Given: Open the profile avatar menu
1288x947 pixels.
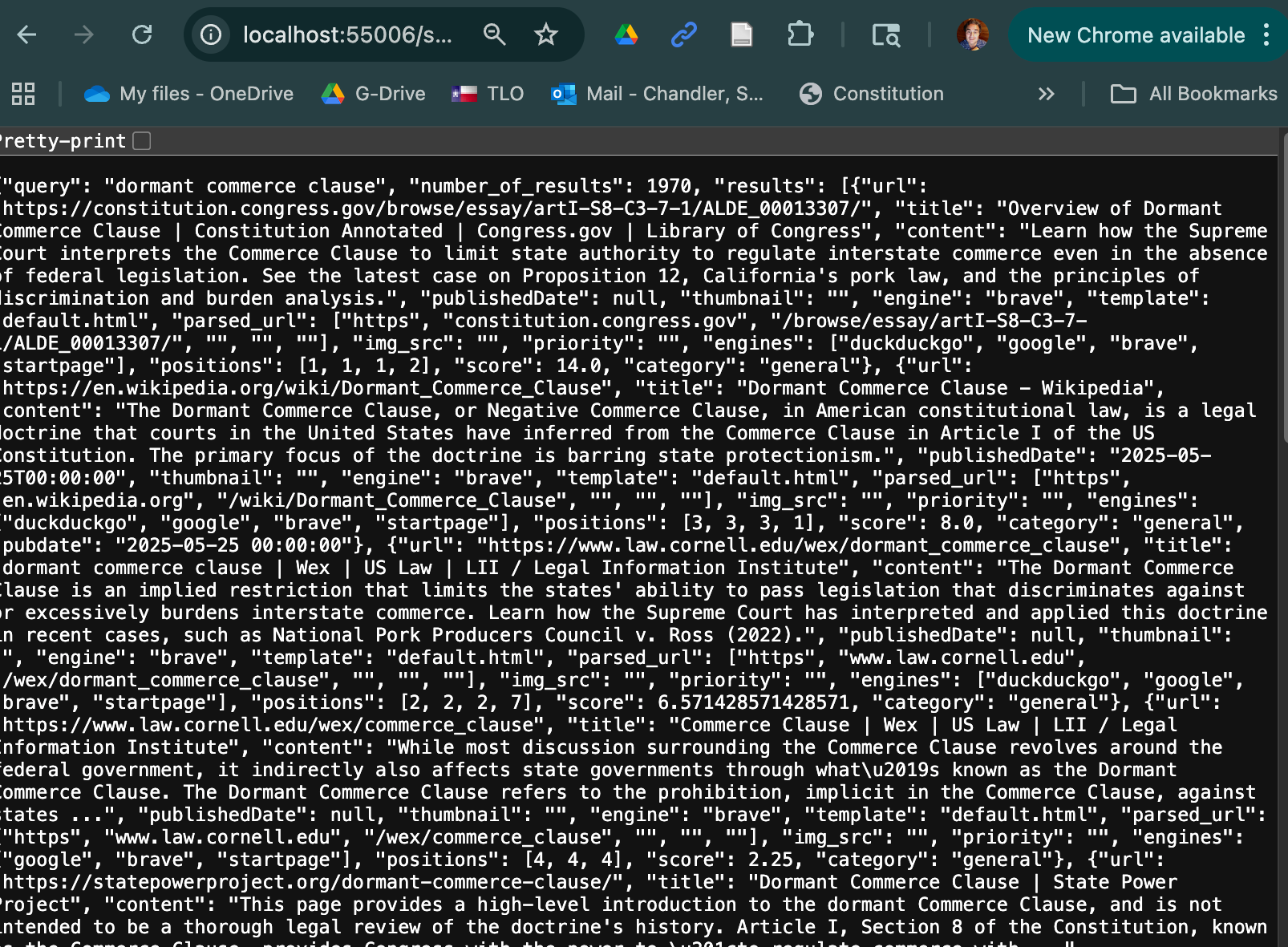Looking at the screenshot, I should (972, 34).
